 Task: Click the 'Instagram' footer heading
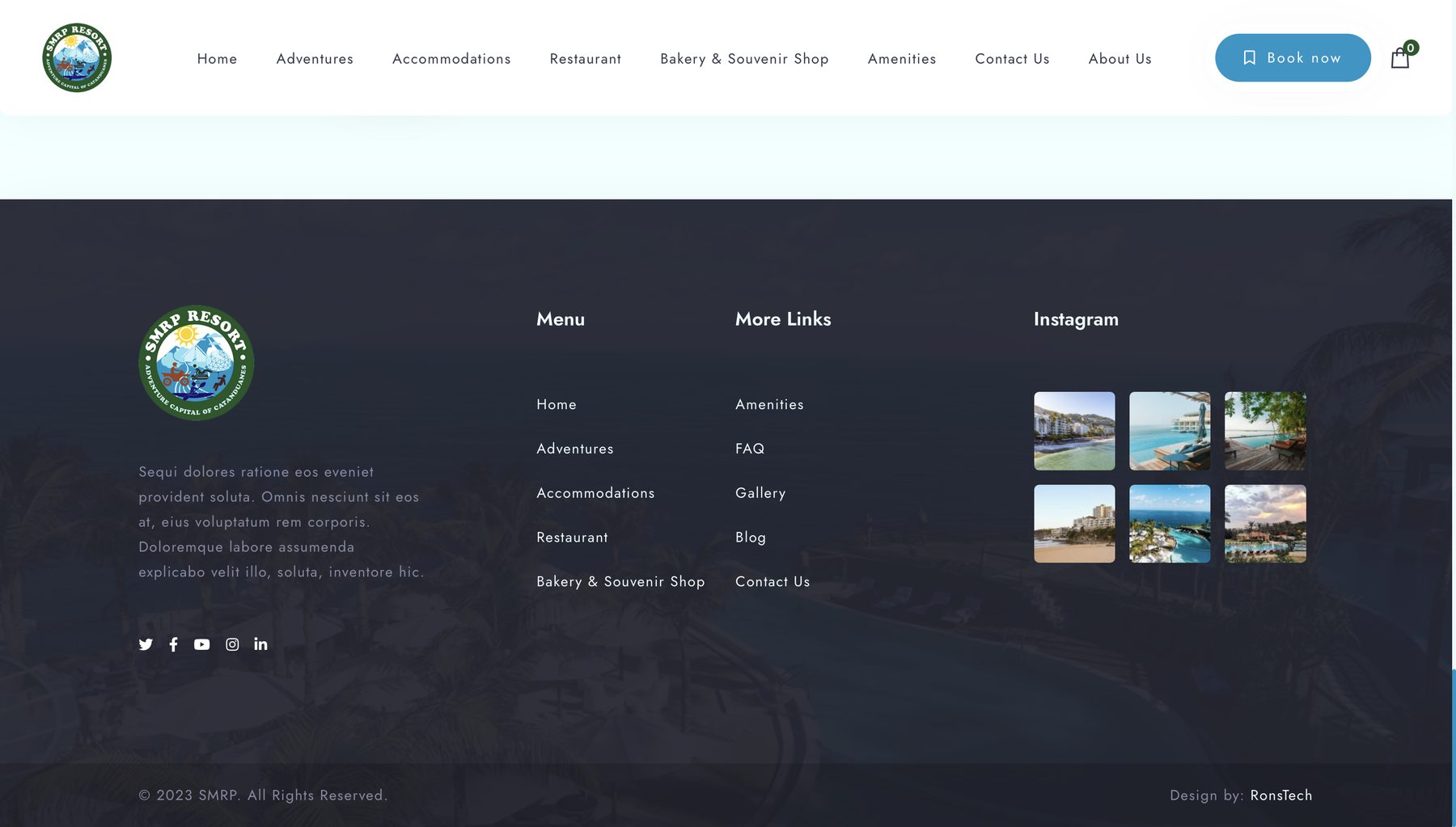[x=1076, y=319]
